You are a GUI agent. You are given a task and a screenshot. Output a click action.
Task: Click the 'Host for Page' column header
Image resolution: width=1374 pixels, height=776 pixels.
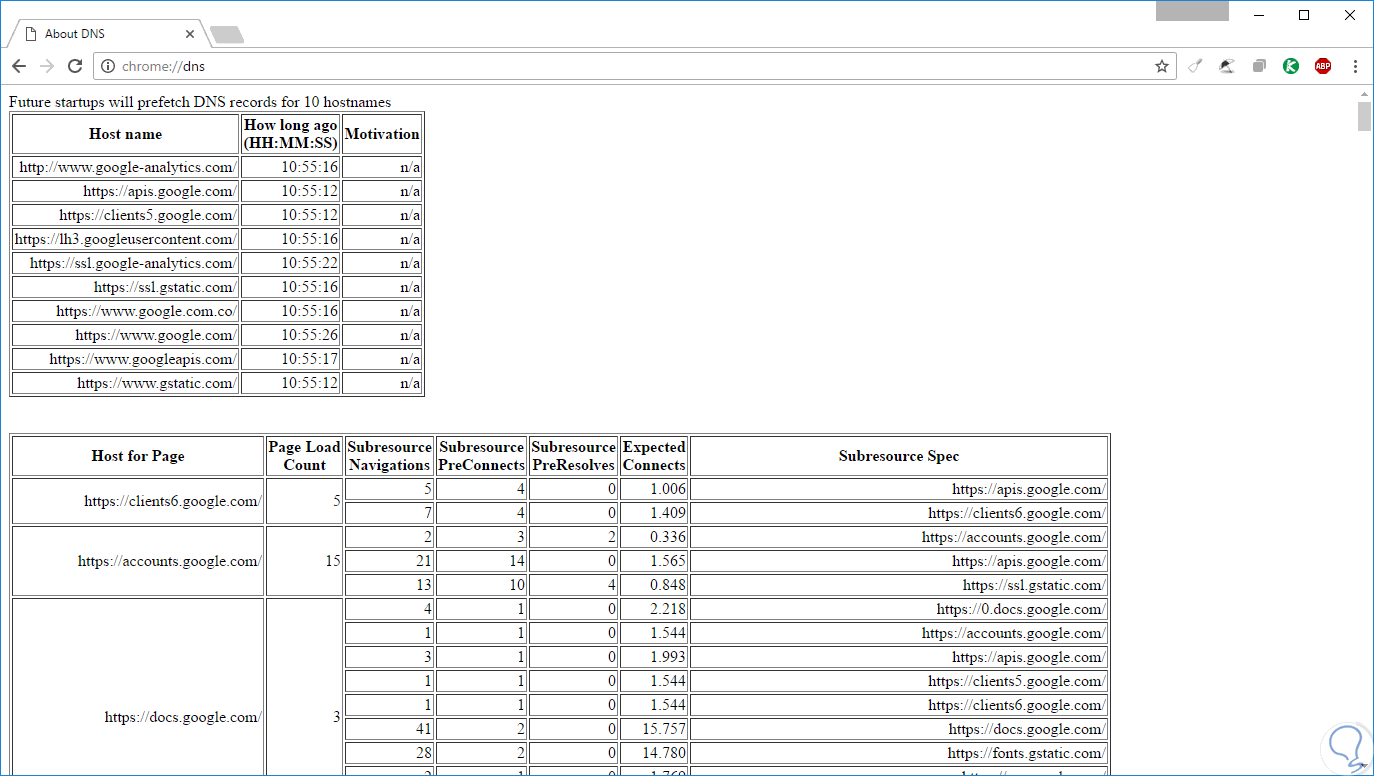(x=138, y=456)
